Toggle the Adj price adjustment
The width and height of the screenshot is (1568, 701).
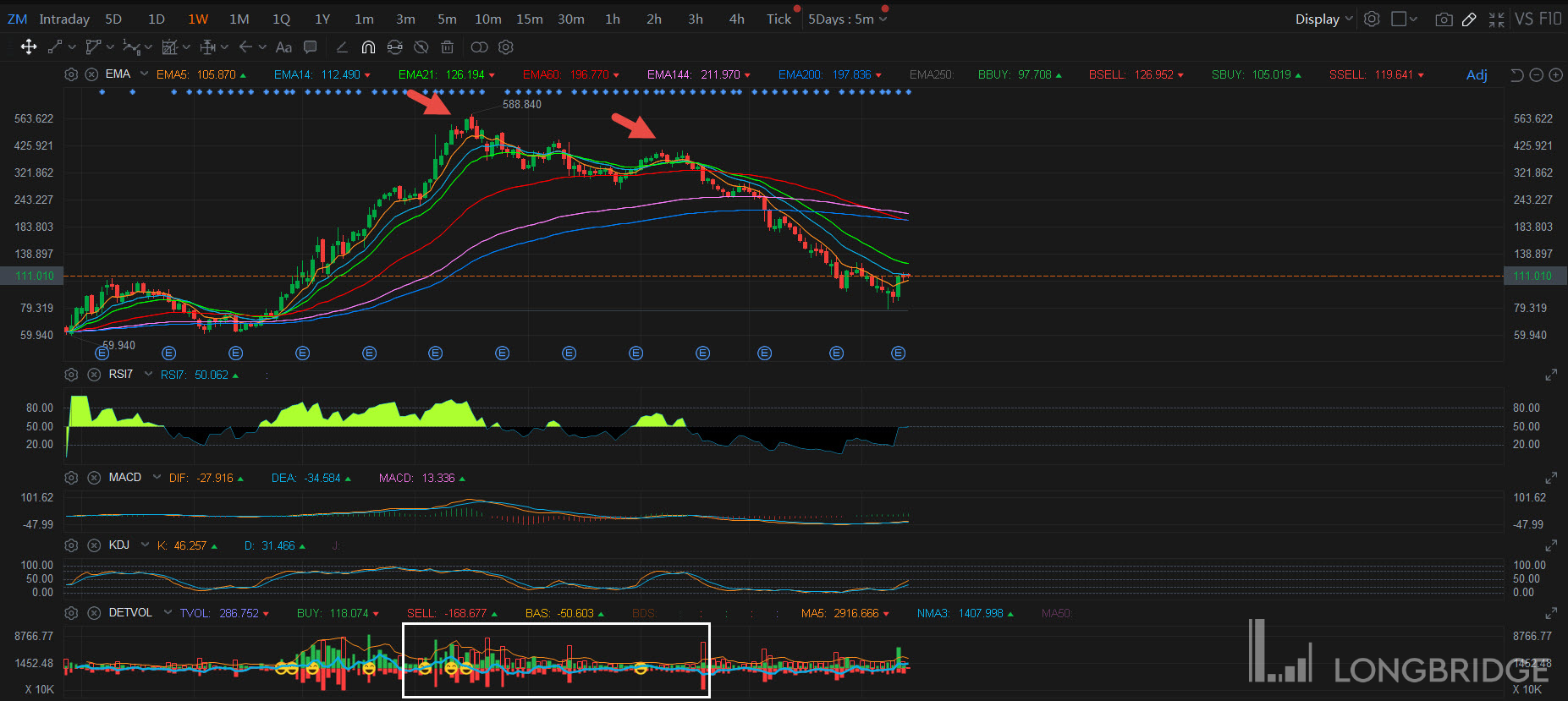tap(1477, 75)
